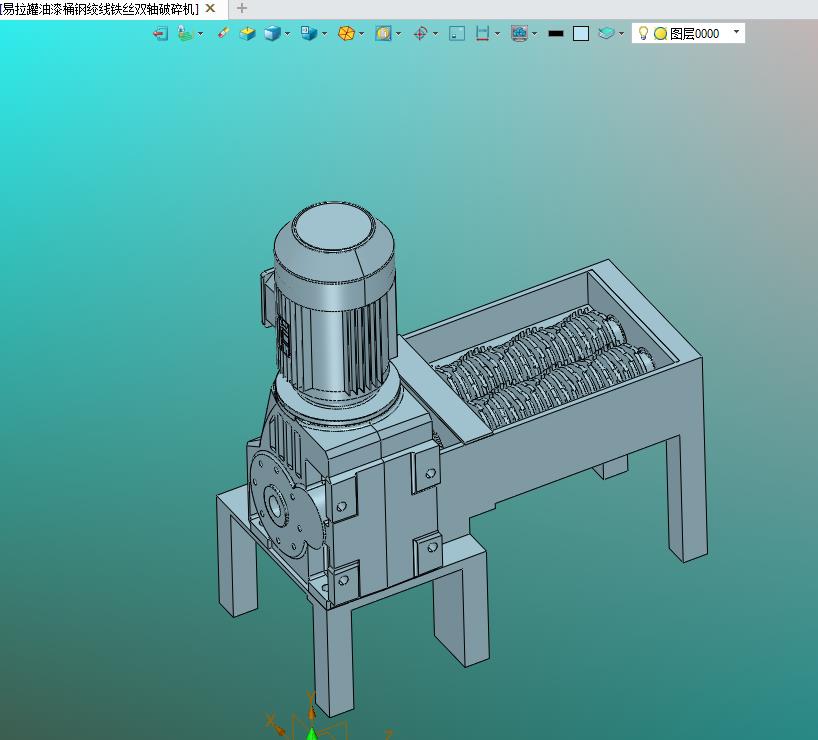The image size is (818, 740).
Task: Click the green sketch plane icon
Action: point(185,33)
